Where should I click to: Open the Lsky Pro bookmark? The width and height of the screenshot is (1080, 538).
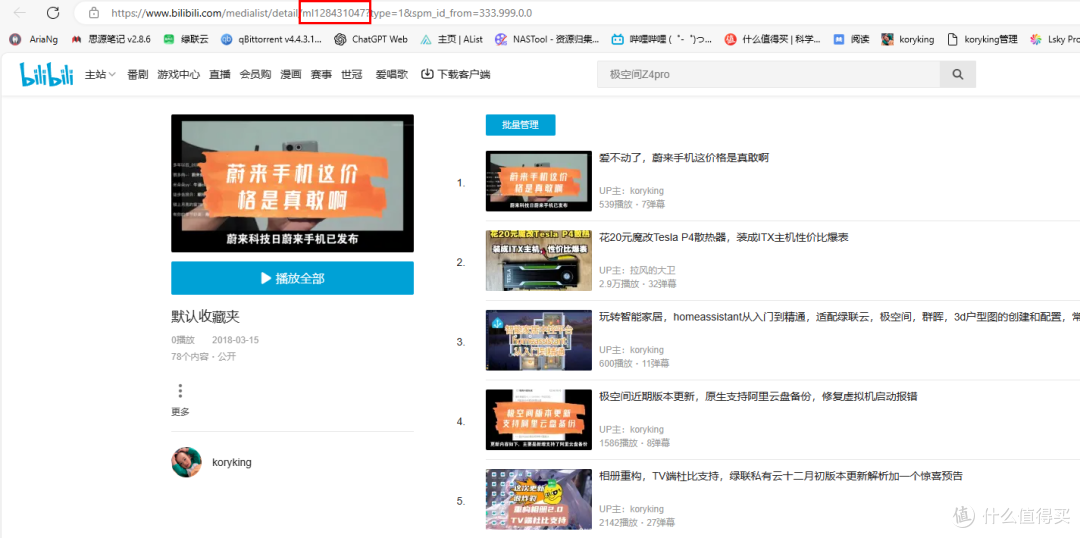[1055, 39]
